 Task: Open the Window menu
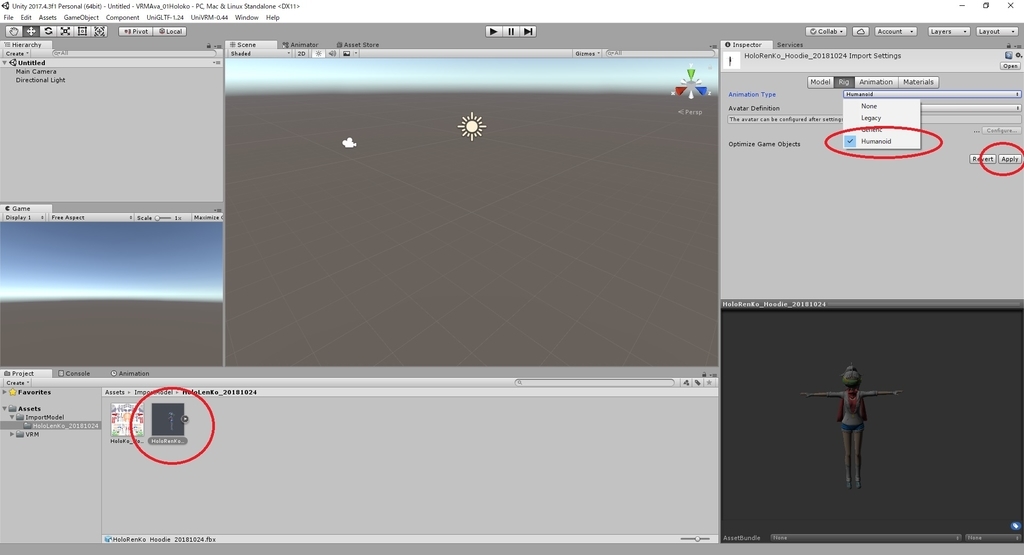[247, 18]
